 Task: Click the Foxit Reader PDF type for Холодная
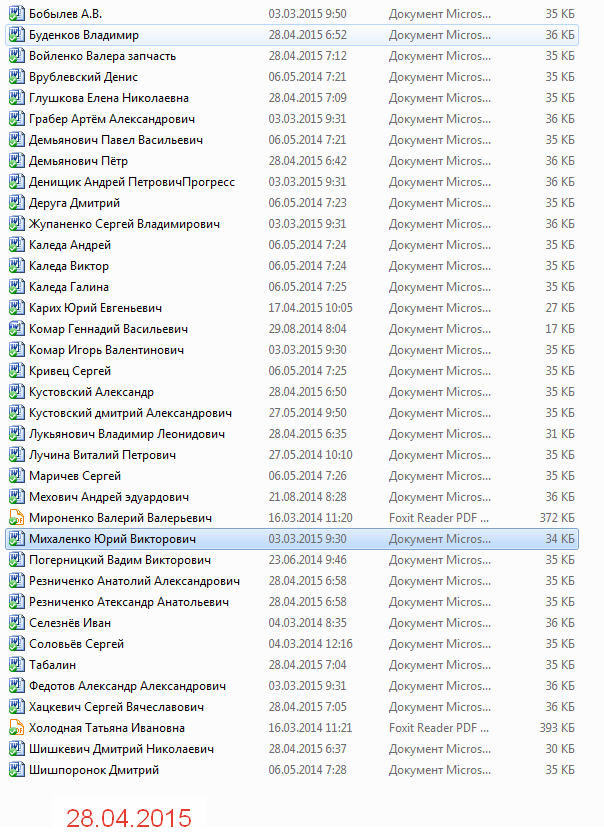tap(440, 728)
